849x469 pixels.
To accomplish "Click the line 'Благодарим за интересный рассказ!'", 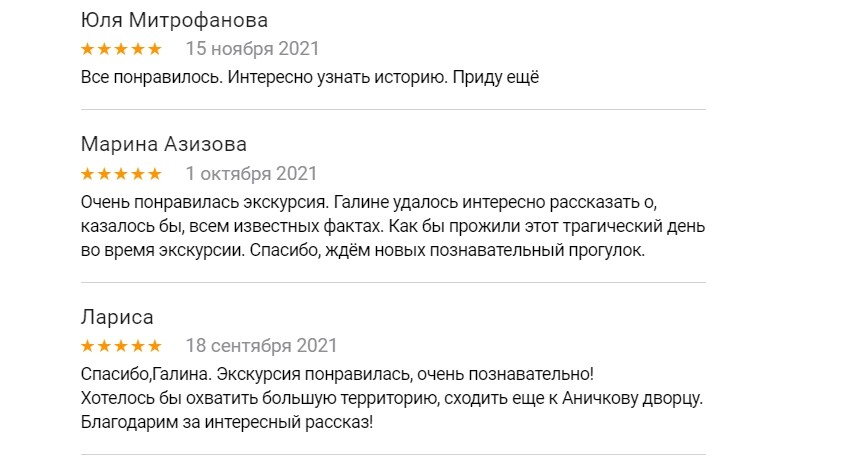I will click(226, 423).
